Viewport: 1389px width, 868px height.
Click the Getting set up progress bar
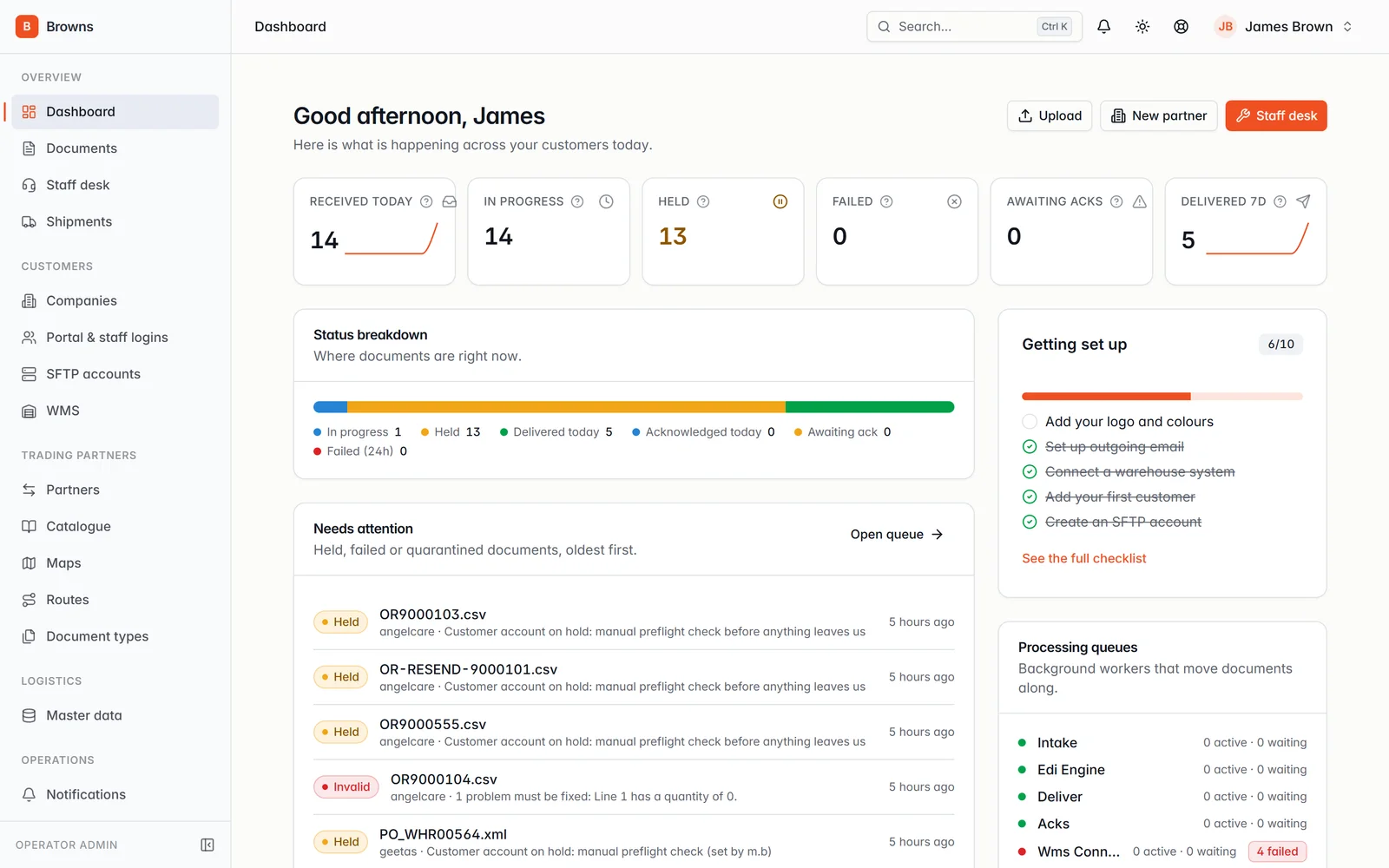pos(1162,397)
